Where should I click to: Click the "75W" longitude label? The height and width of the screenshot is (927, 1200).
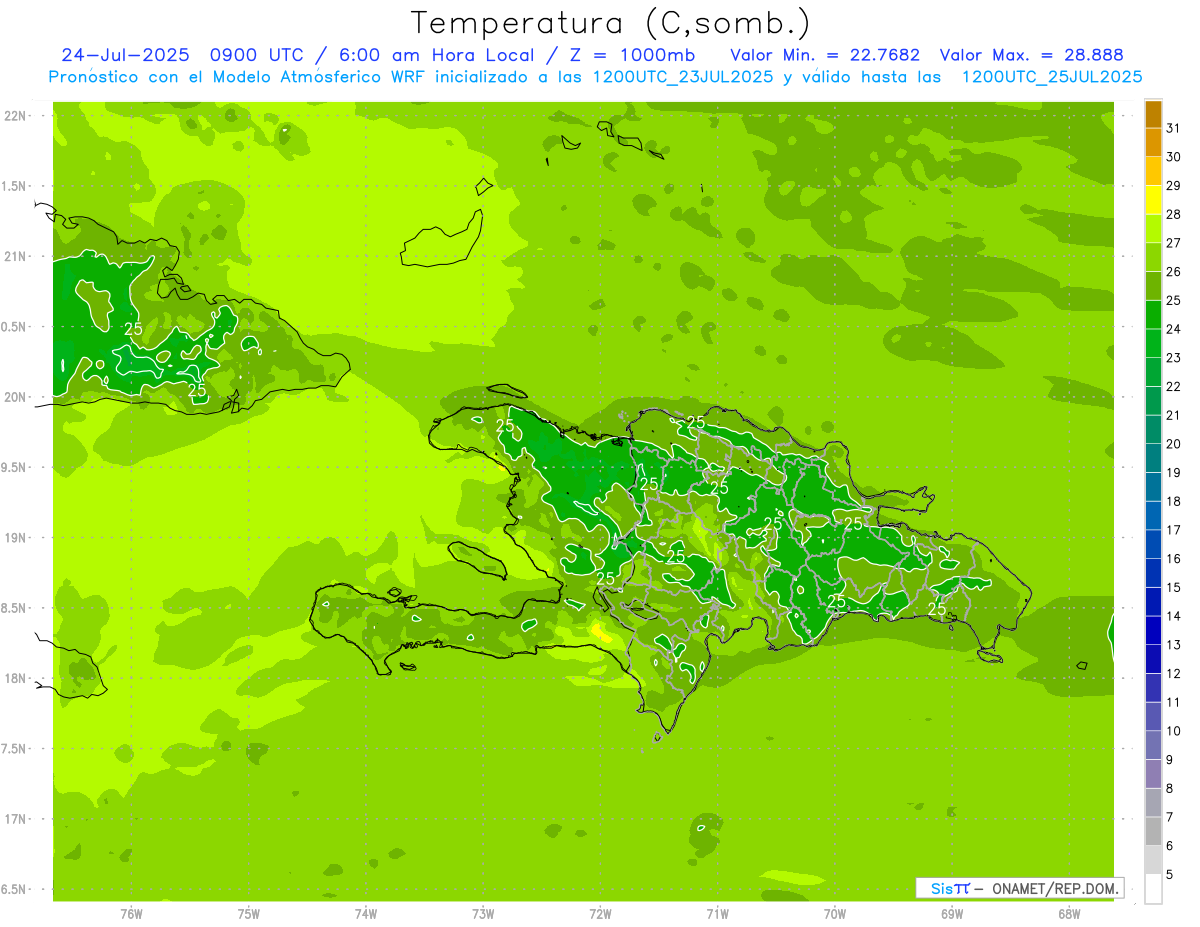coord(249,914)
